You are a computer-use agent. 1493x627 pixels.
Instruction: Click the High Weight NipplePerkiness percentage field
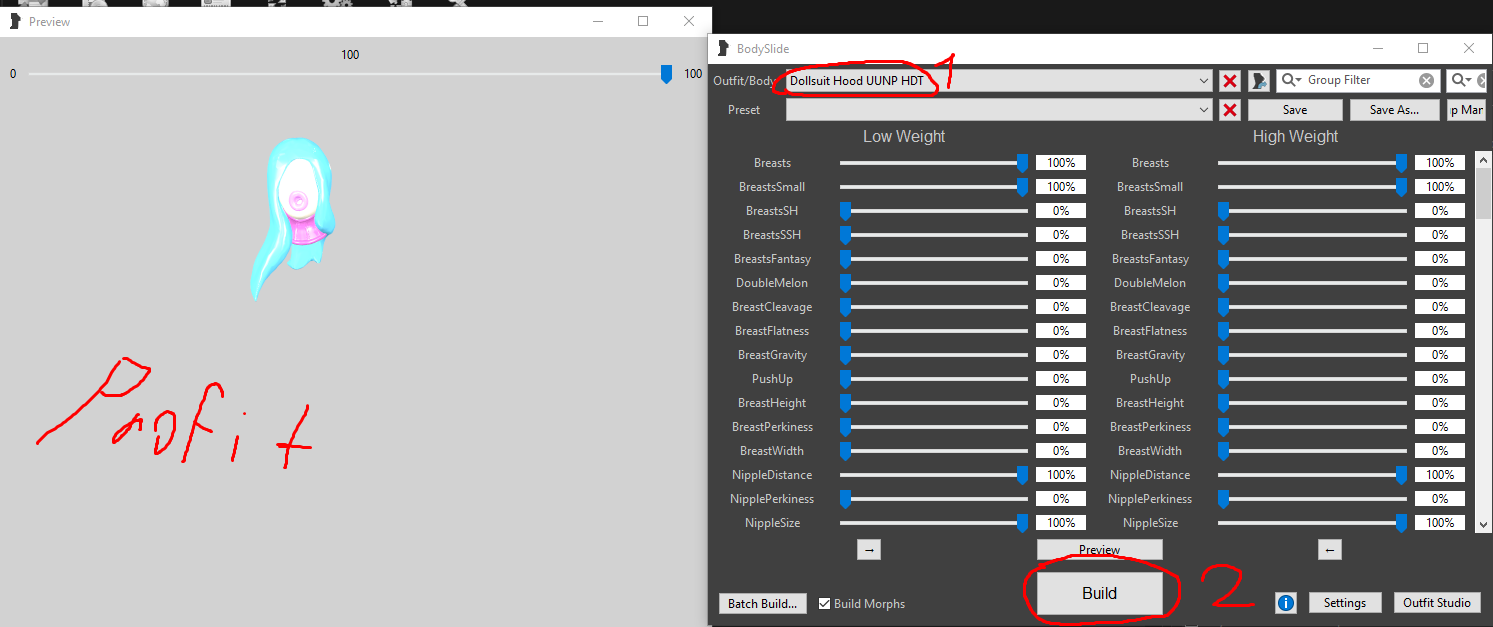pos(1440,499)
